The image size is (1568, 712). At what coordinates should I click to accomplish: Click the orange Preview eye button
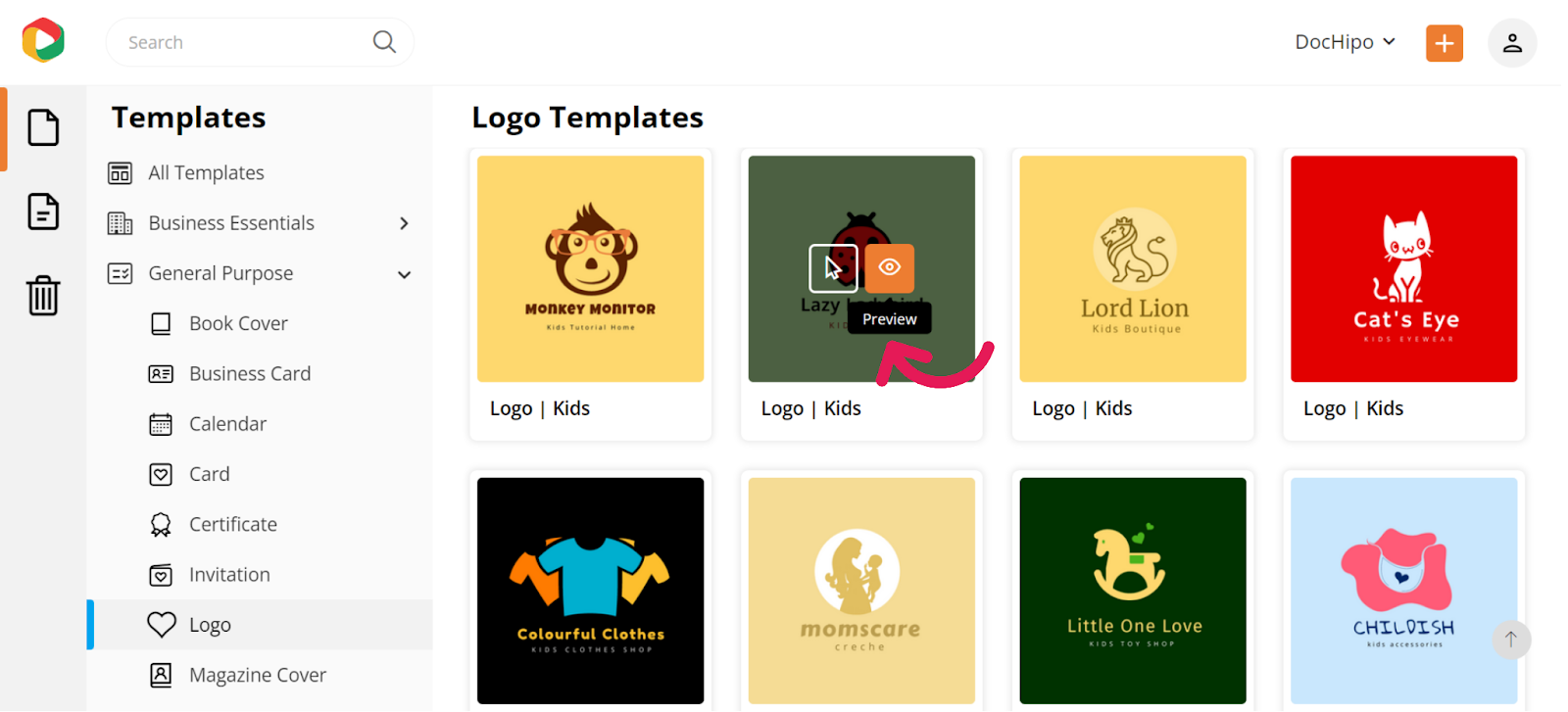889,268
